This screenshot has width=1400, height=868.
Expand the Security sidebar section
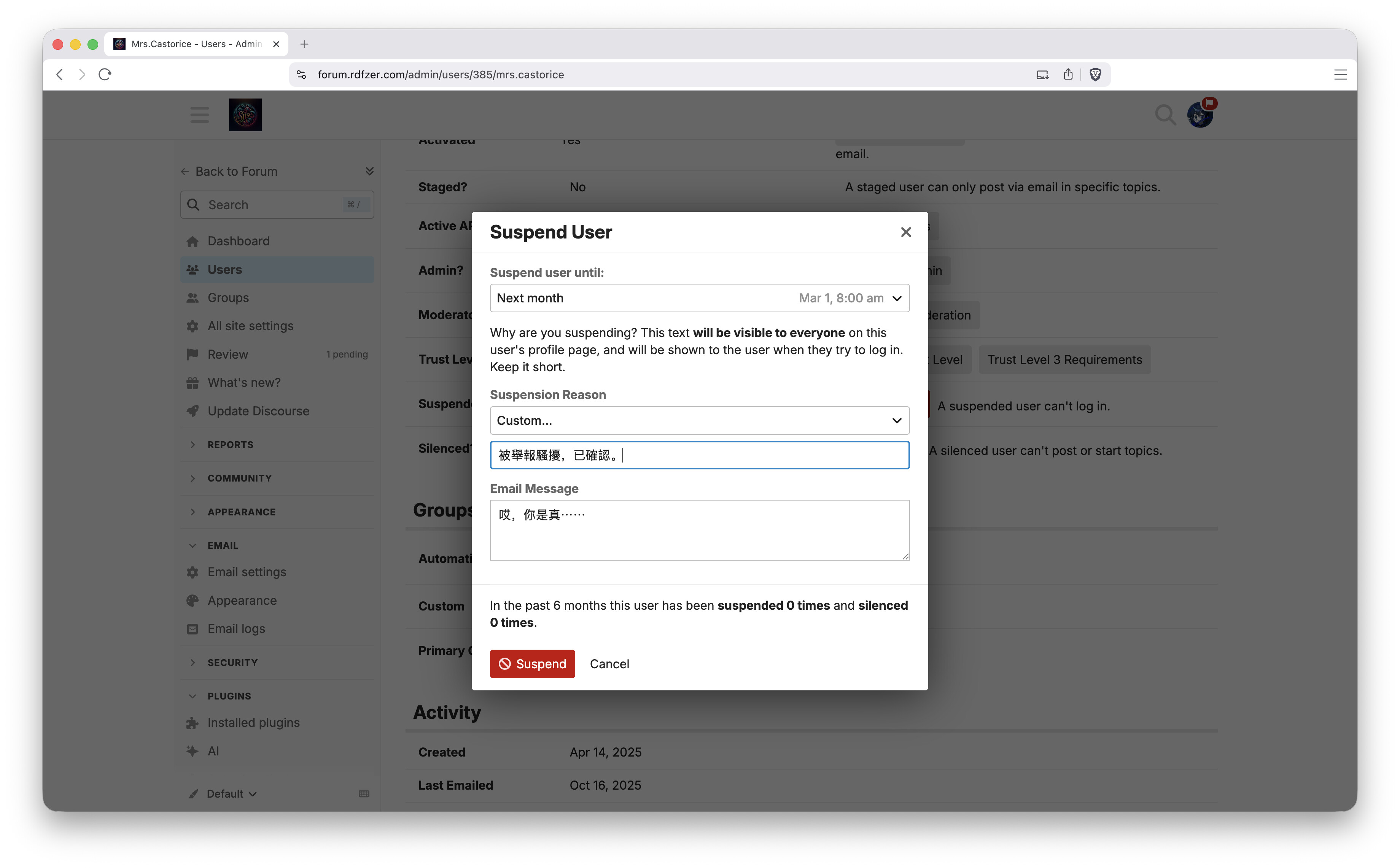coord(232,662)
